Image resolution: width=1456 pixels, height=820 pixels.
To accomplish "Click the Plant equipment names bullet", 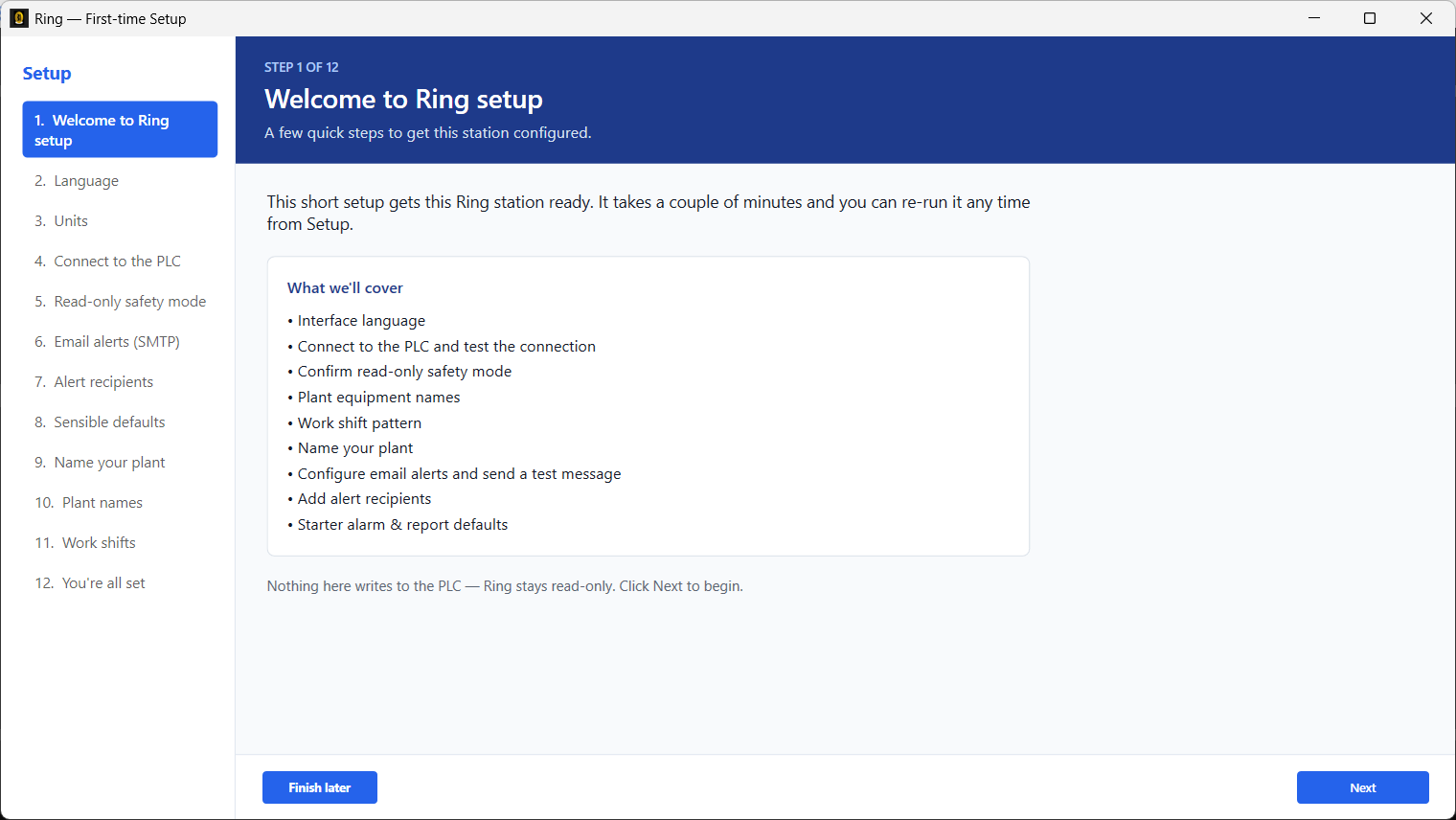I will pyautogui.click(x=374, y=398).
